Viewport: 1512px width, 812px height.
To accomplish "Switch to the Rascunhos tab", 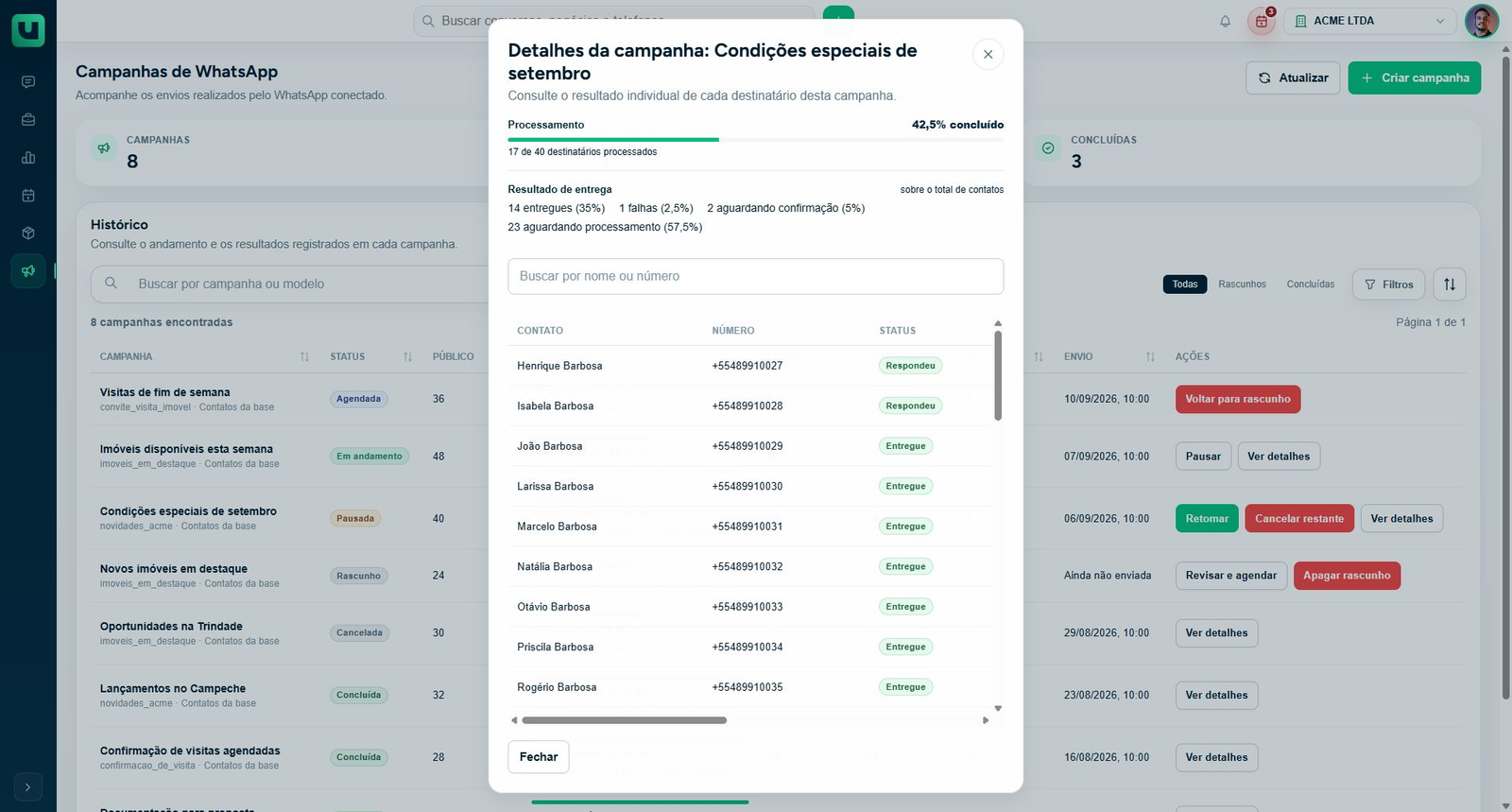I will 1242,285.
